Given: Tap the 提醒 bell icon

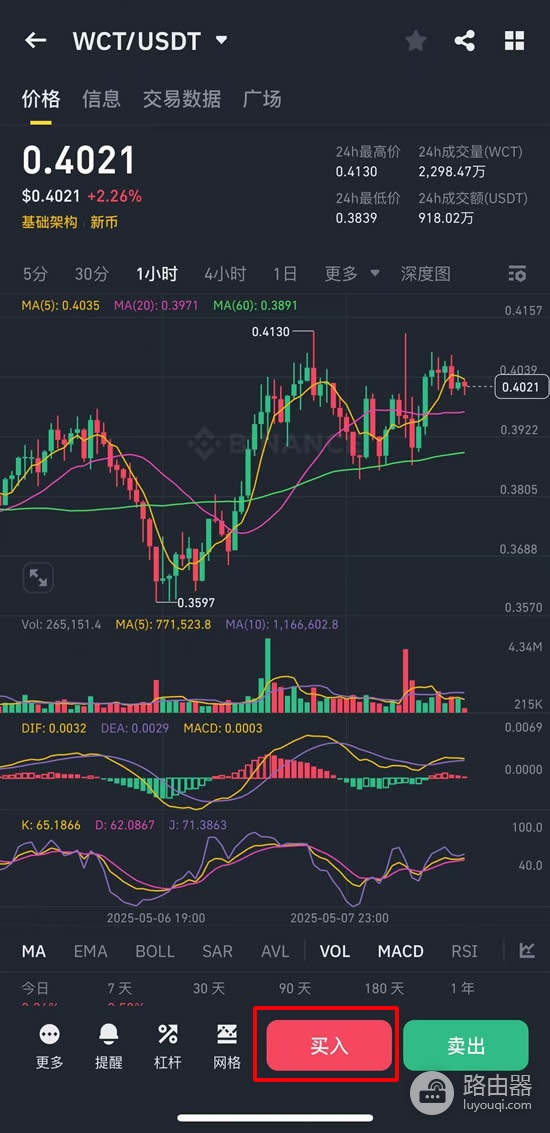Looking at the screenshot, I should click(x=108, y=1034).
